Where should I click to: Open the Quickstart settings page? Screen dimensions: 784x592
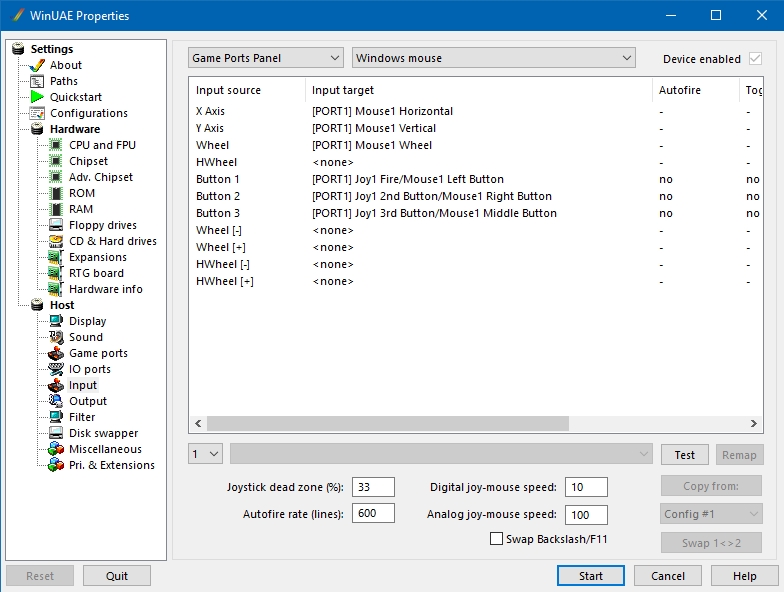(76, 97)
